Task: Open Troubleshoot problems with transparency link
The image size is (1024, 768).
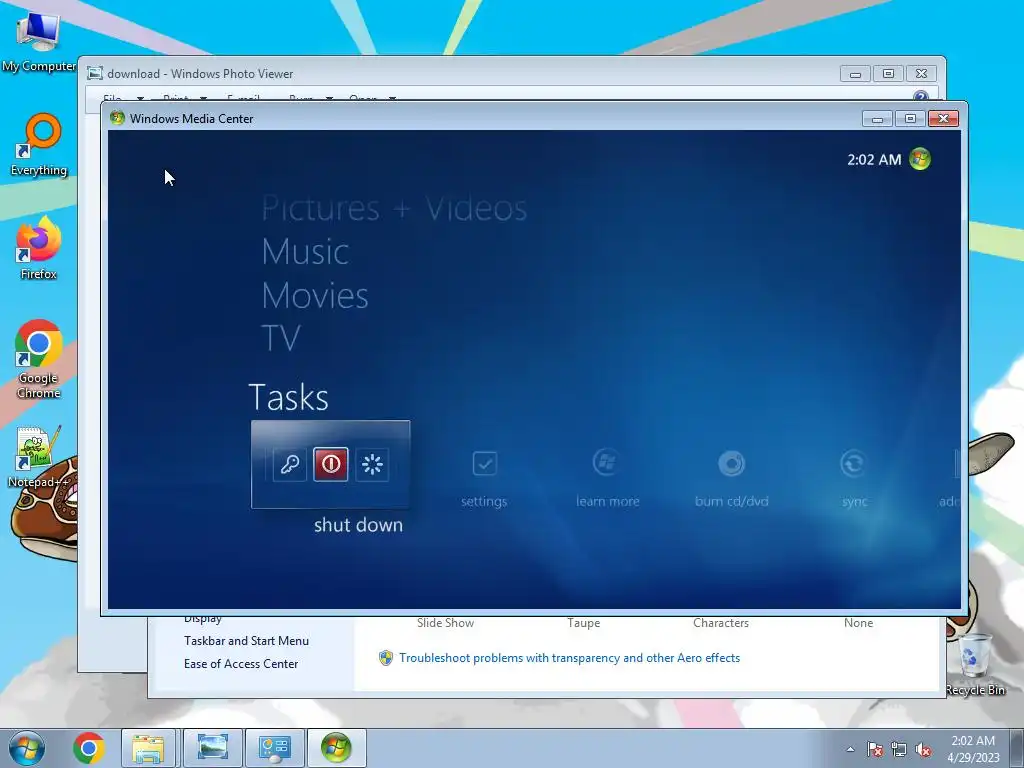Action: click(x=569, y=658)
